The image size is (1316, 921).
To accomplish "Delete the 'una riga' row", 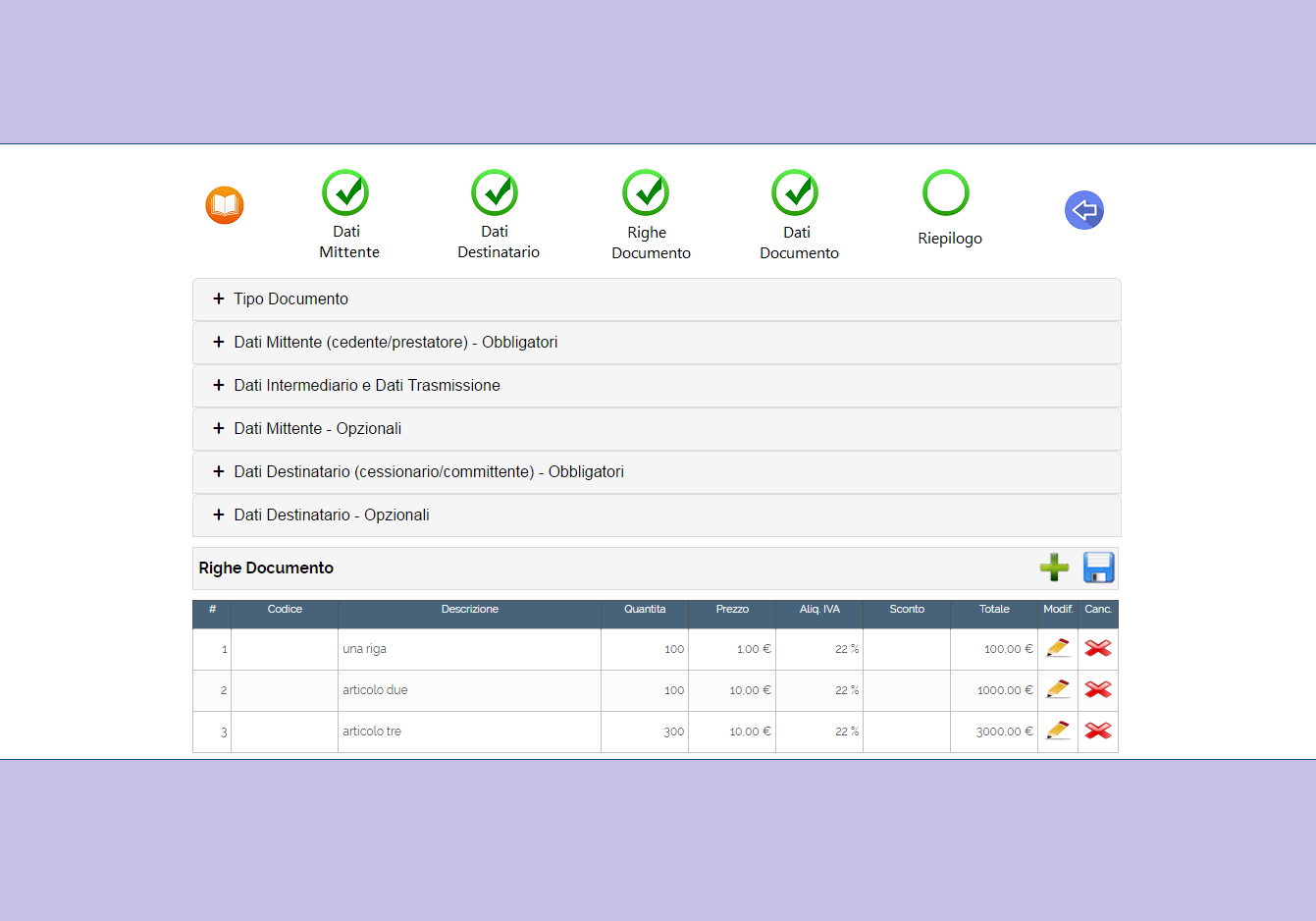I will (x=1098, y=648).
